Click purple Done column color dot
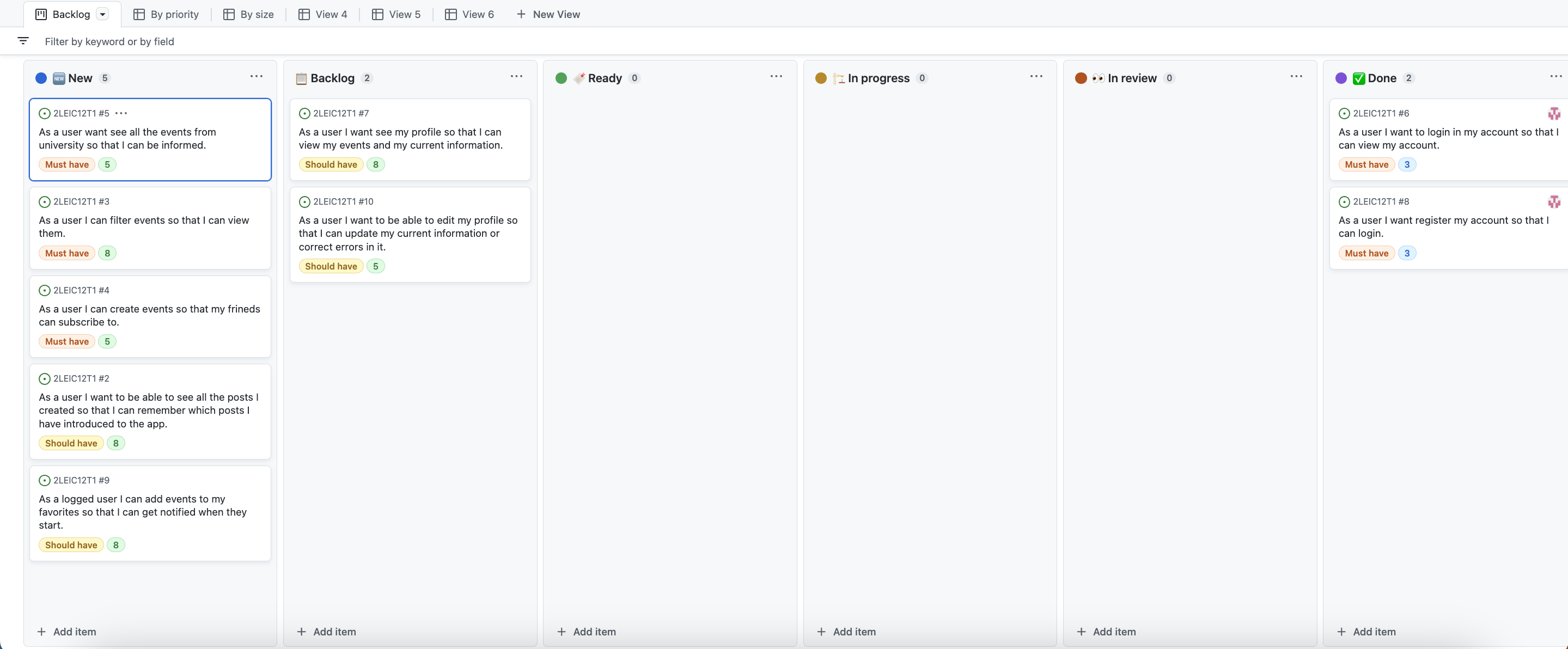1568x649 pixels. (1340, 78)
